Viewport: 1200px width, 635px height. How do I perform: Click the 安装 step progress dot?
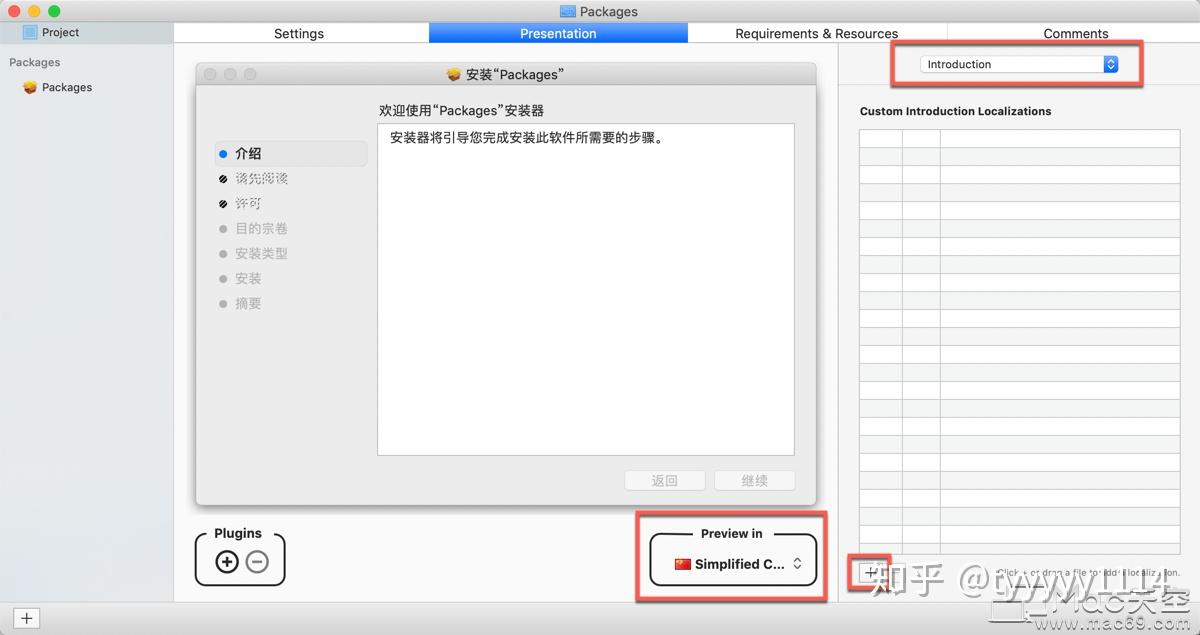tap(222, 278)
